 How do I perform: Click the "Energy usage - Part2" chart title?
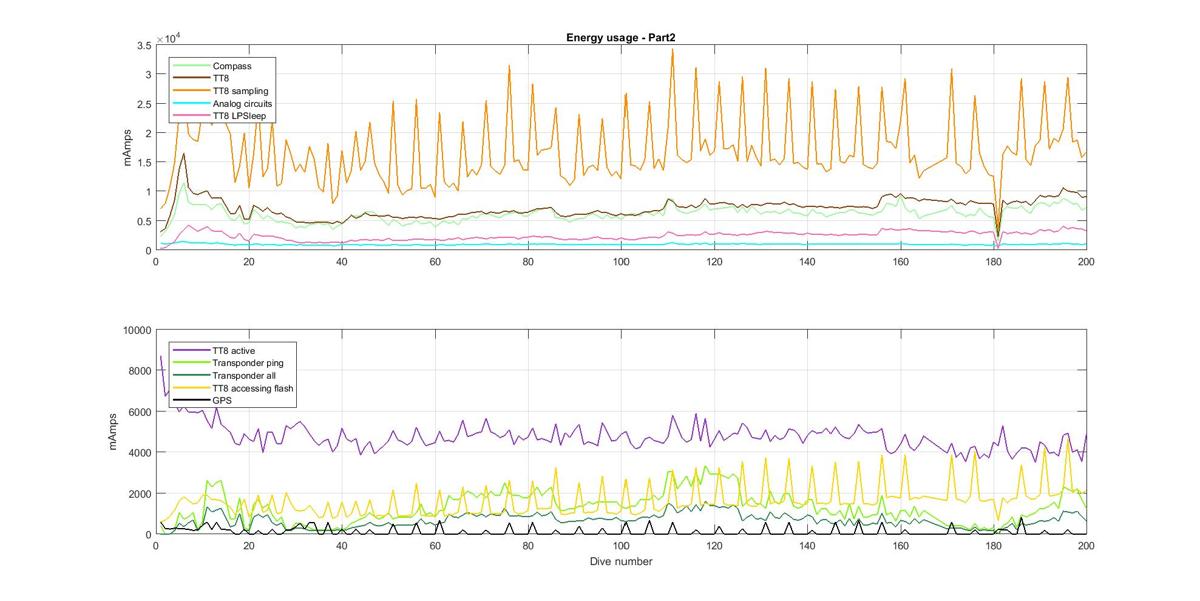pyautogui.click(x=621, y=38)
